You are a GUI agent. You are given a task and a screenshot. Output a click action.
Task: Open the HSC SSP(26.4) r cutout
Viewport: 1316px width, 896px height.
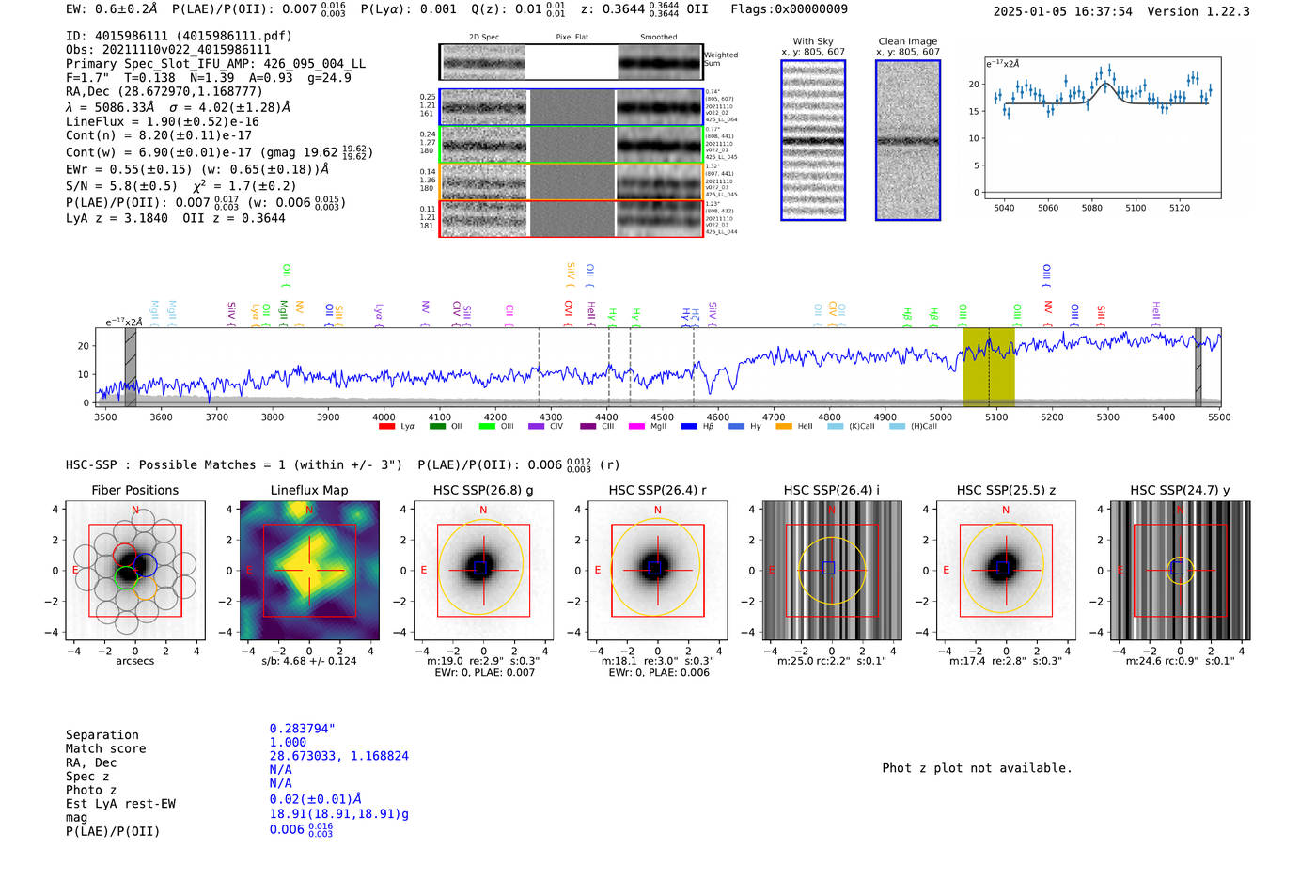click(x=657, y=571)
